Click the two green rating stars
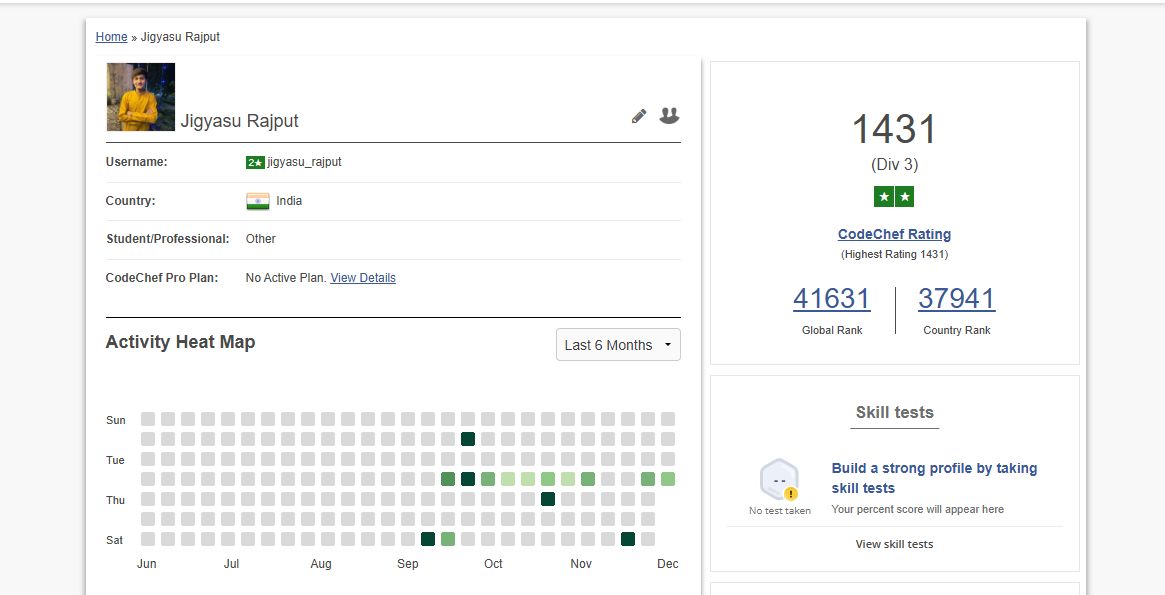Viewport: 1165px width, 595px height. [894, 197]
